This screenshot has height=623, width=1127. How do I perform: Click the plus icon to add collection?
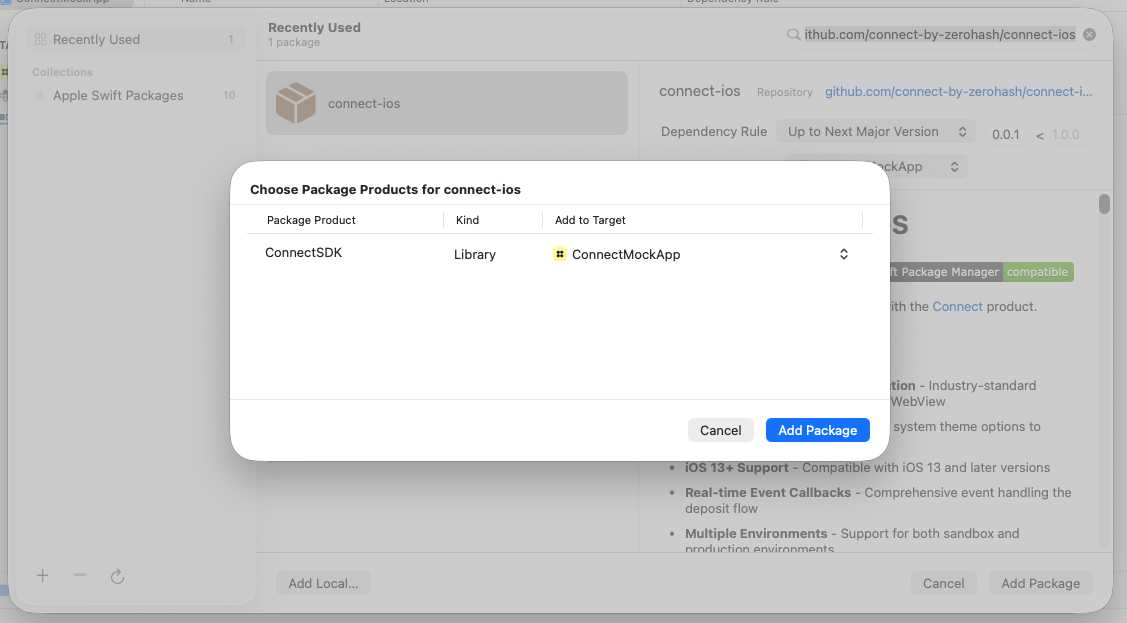42,576
